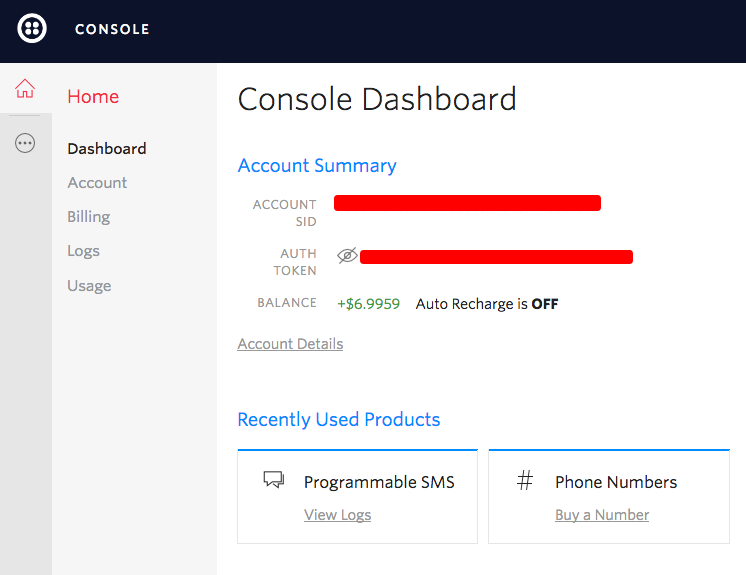746x575 pixels.
Task: Click the Home house icon in sidebar
Action: [x=25, y=89]
